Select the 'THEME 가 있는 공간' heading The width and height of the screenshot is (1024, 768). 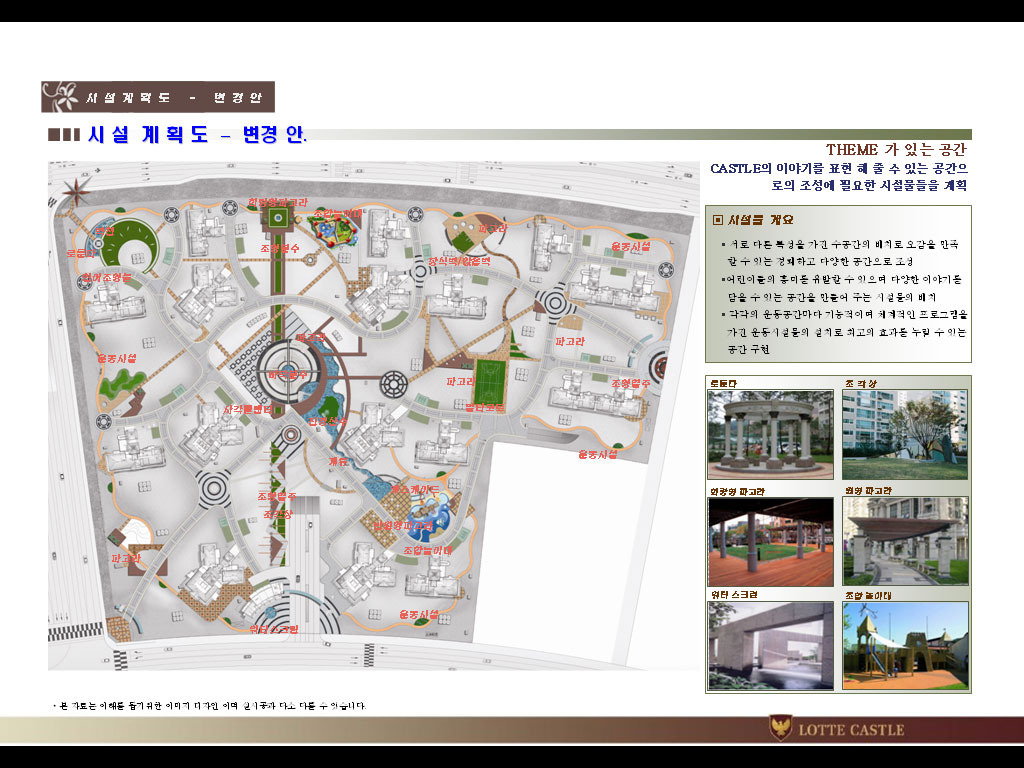(896, 150)
